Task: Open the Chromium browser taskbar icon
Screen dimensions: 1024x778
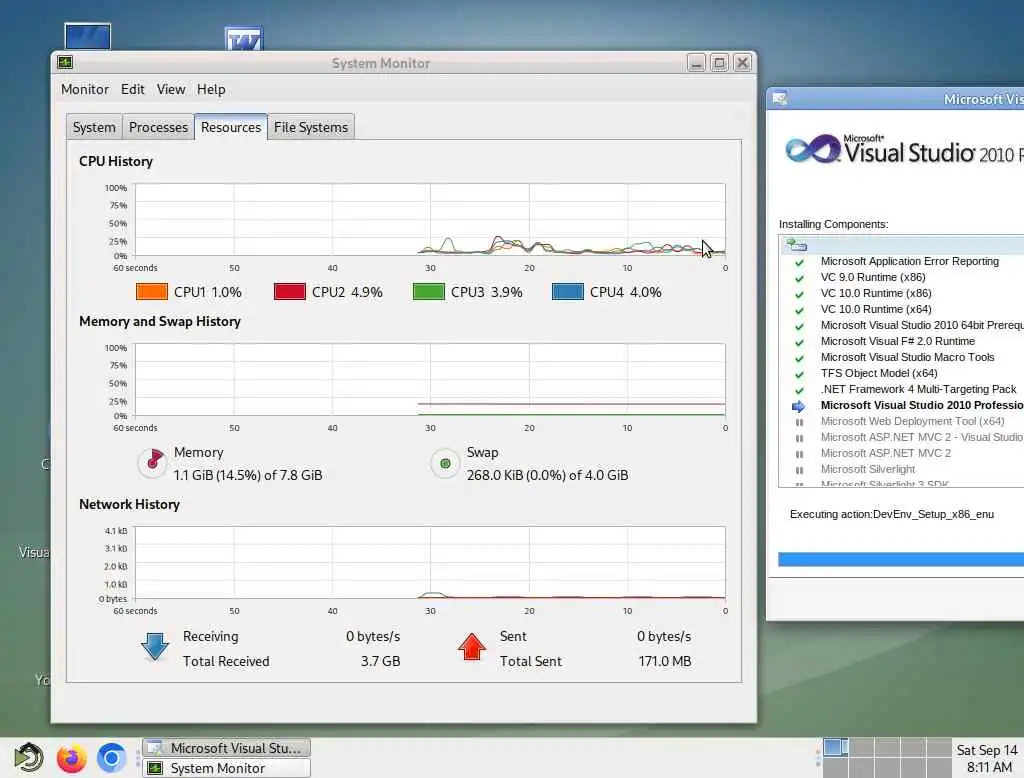Action: [x=111, y=758]
